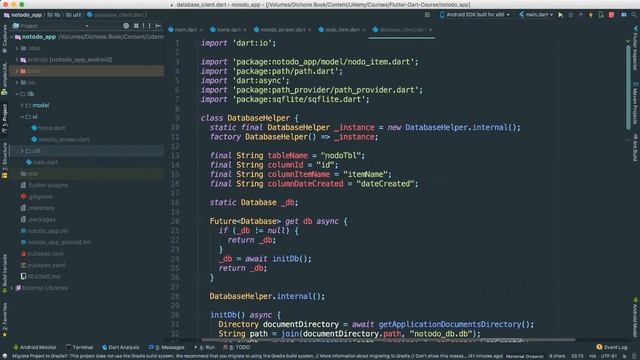Image resolution: width=640 pixels, height=360 pixels.
Task: Click the tool windows toggle in bottom-left corner
Action: tap(4, 356)
